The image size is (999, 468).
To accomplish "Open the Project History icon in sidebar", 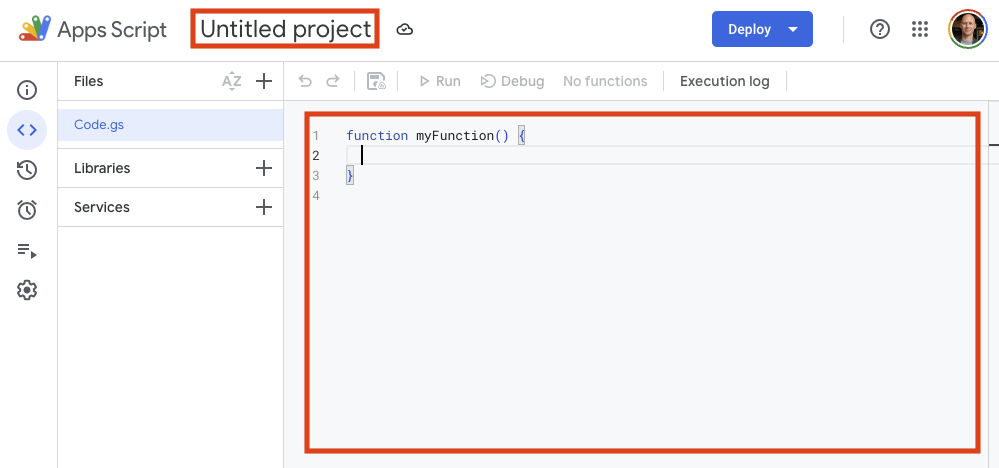I will [x=27, y=170].
